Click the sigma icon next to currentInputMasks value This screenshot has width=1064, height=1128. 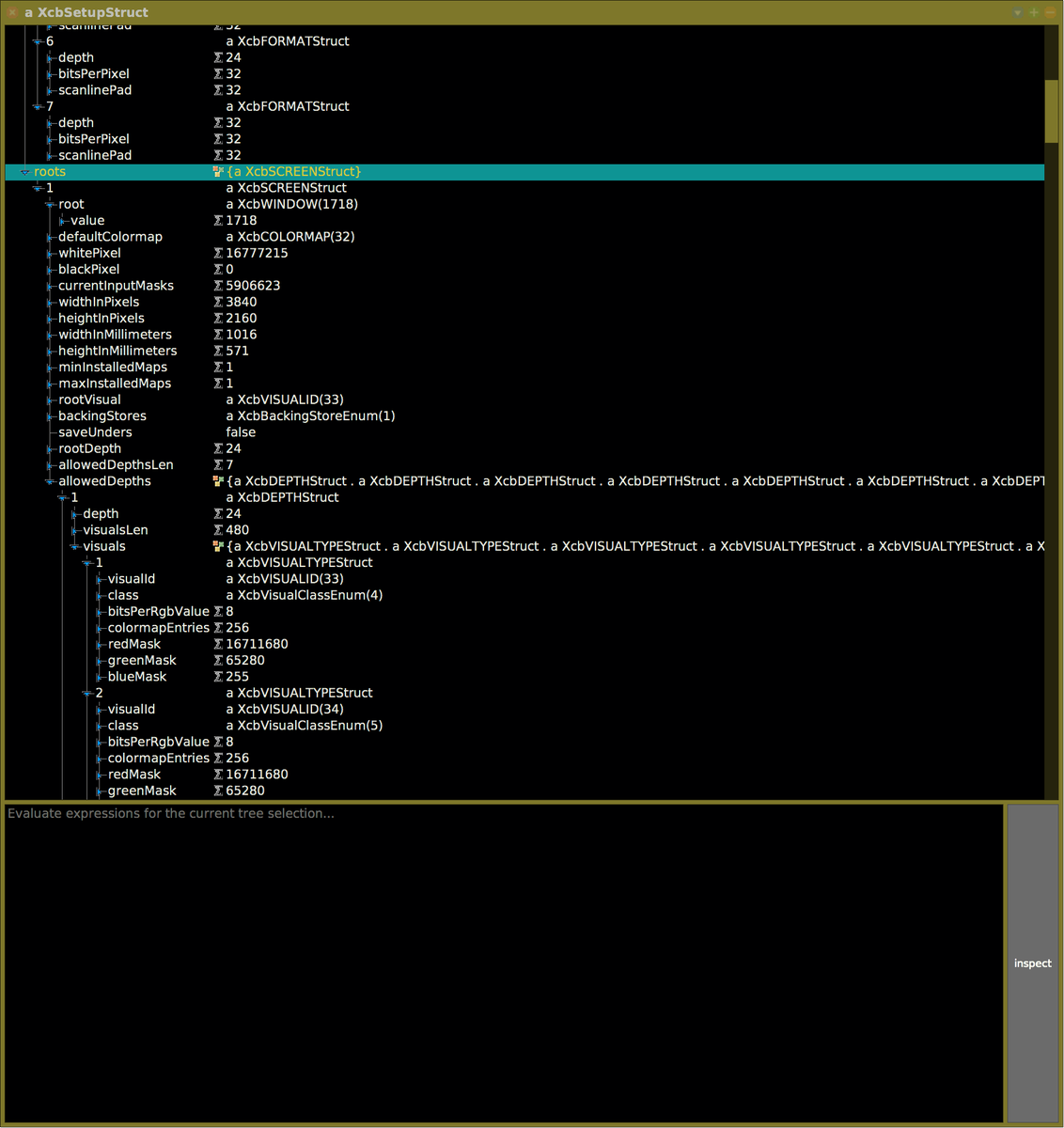point(218,286)
